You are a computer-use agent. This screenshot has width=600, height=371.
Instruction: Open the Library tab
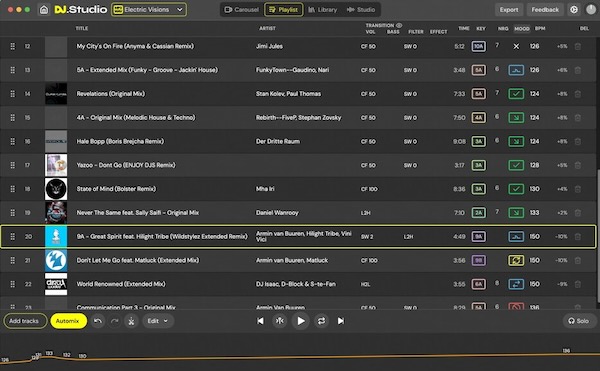323,10
